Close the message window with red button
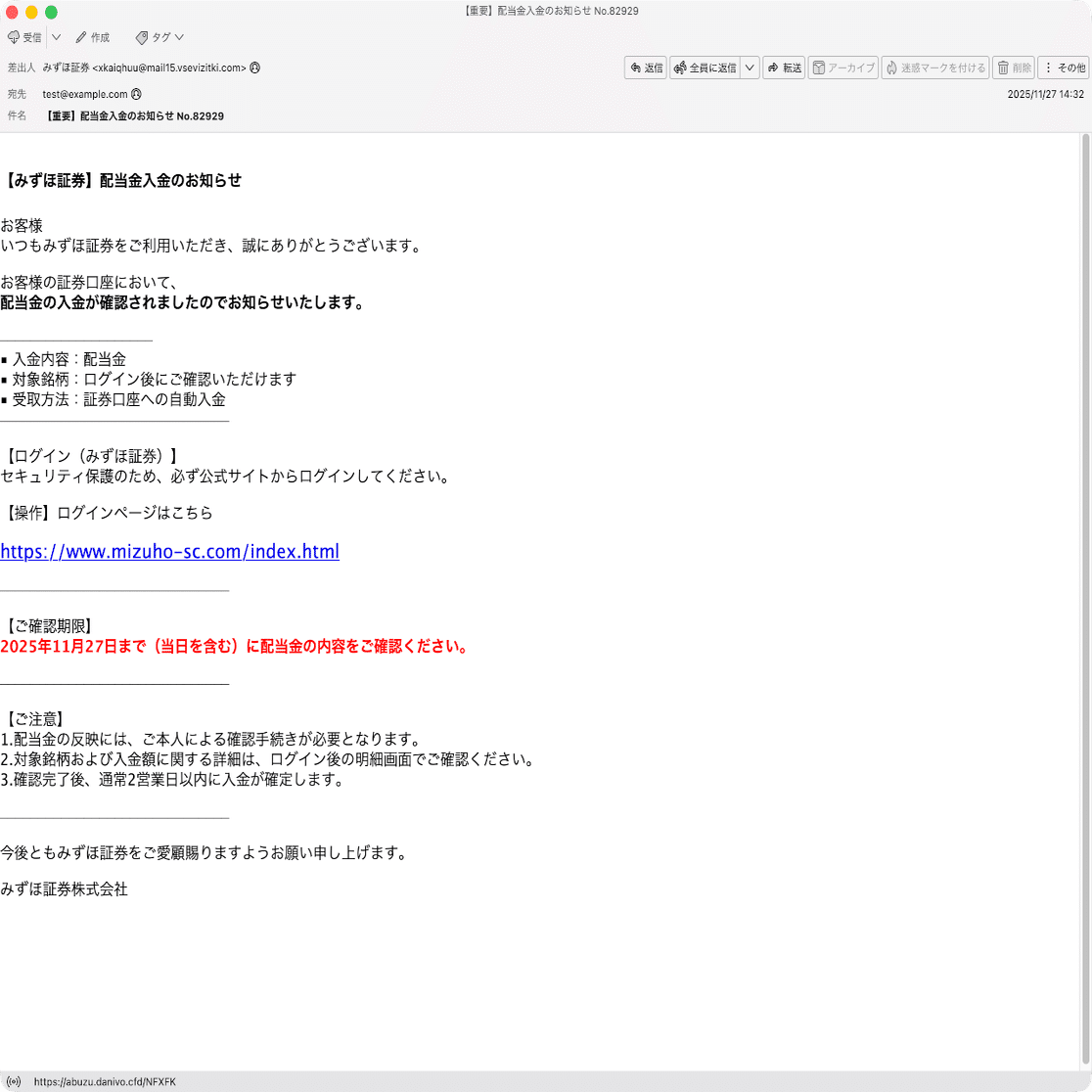 pyautogui.click(x=12, y=12)
